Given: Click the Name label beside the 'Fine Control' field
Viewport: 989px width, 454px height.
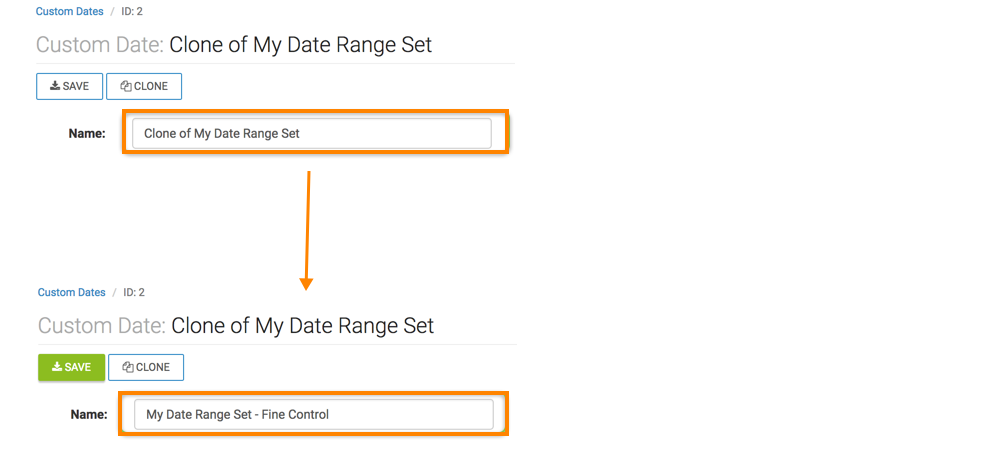Looking at the screenshot, I should [x=89, y=414].
